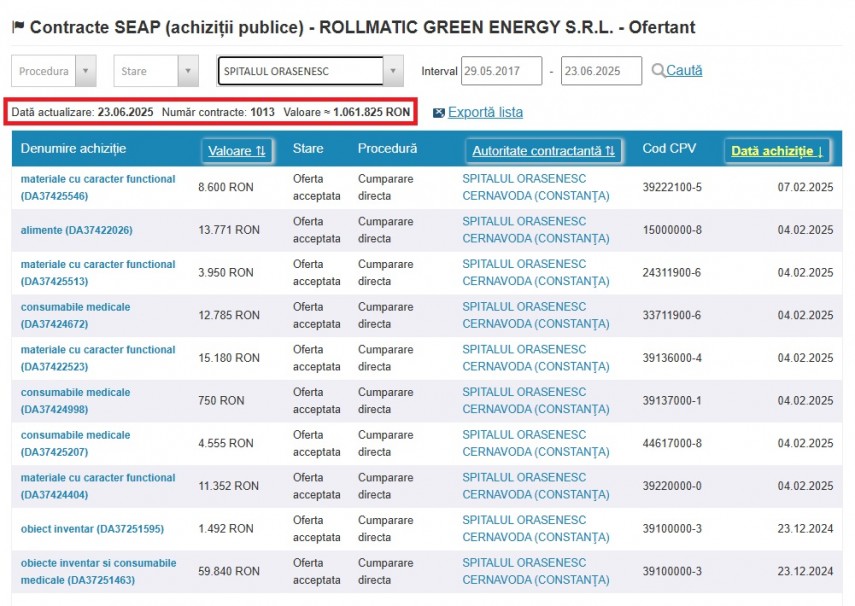Click the flag icon beside the page title
This screenshot has height=606, width=855.
click(x=18, y=26)
